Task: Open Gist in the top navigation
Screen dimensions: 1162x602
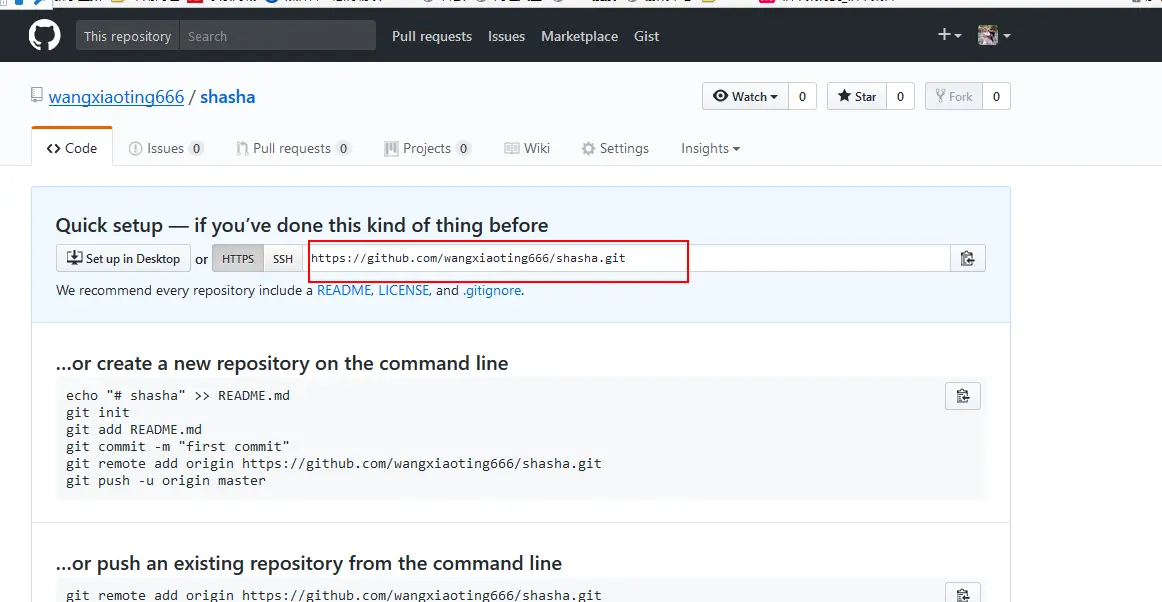Action: point(646,36)
